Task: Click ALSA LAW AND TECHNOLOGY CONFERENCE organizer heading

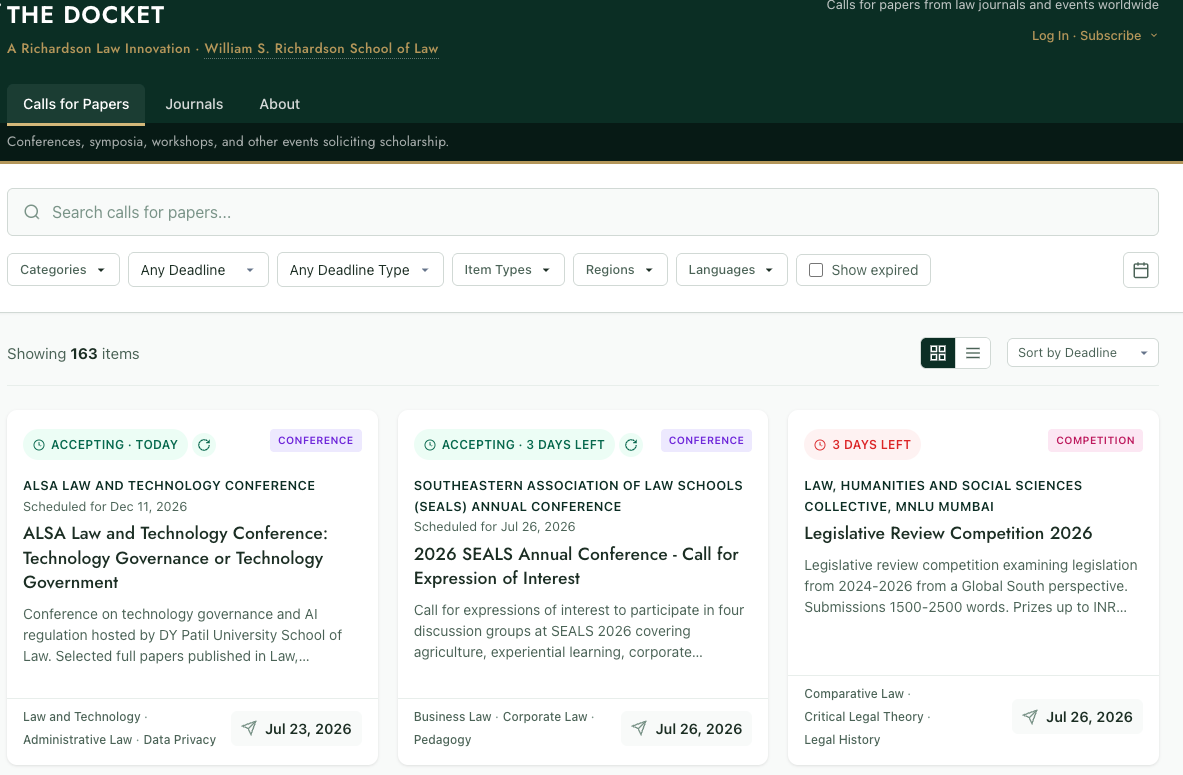Action: [169, 485]
